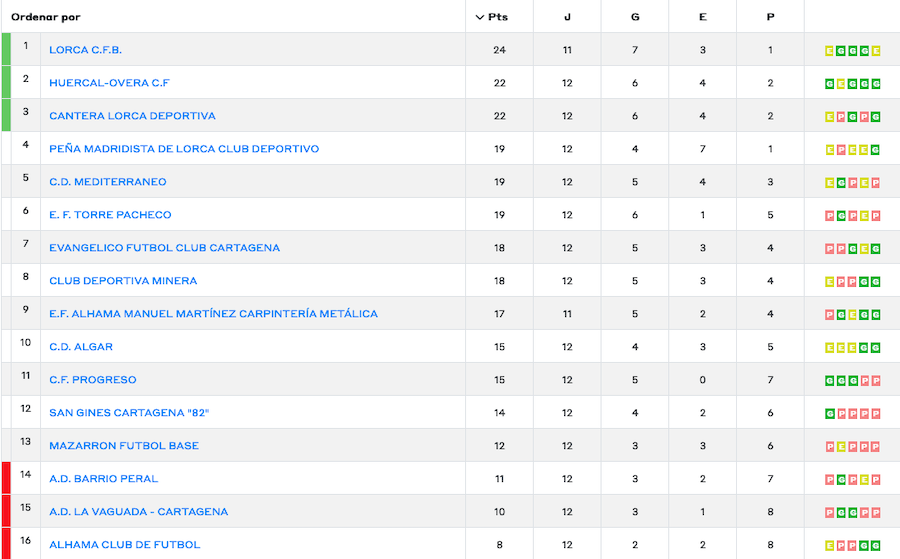The width and height of the screenshot is (900, 559).
Task: Click red relegation marker beside rank 16
Action: pos(6,544)
